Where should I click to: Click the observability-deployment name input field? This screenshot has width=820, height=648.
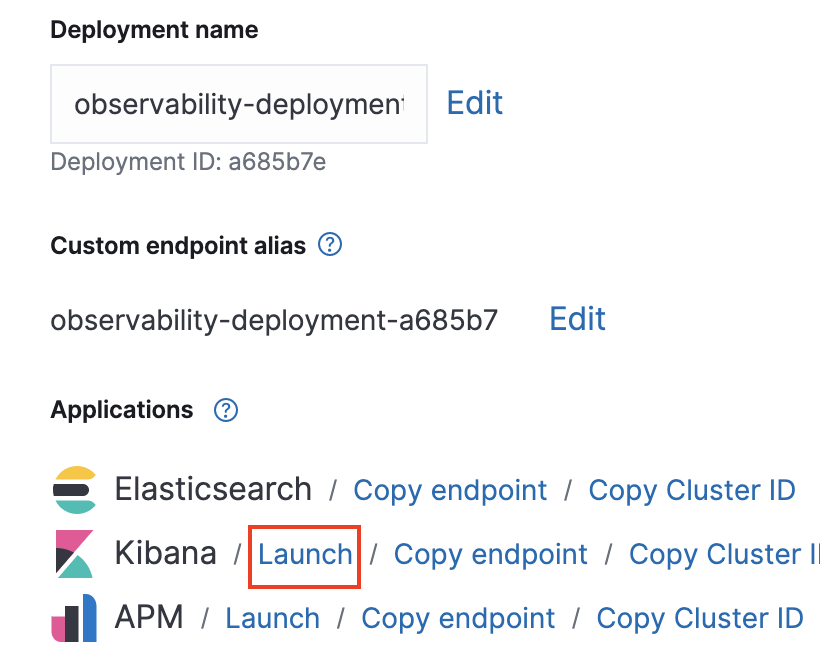tap(238, 103)
